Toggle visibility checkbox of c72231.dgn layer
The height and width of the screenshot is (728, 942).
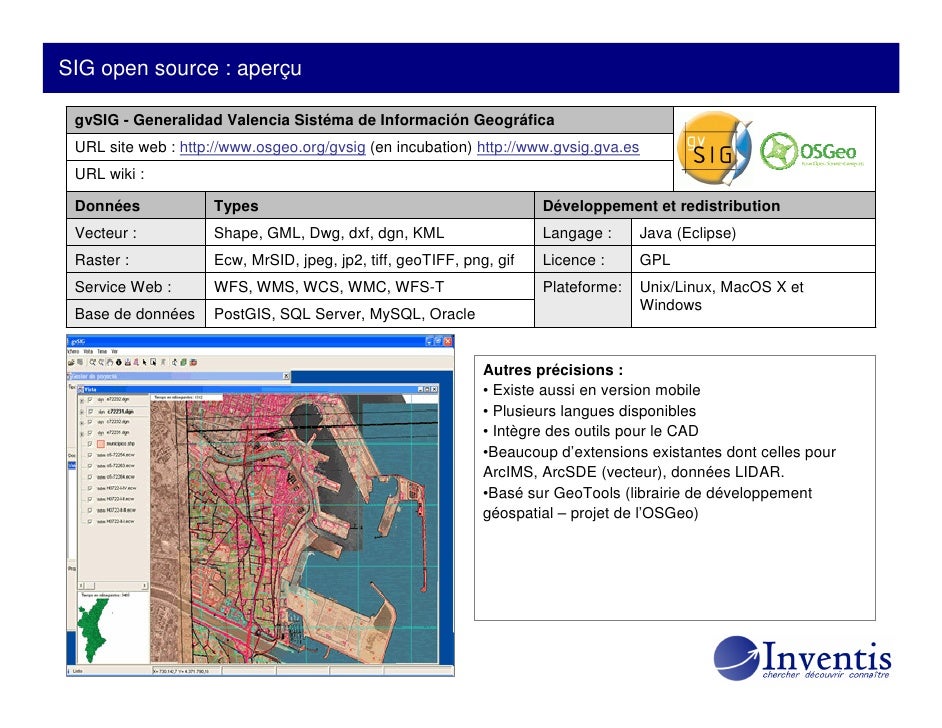(x=90, y=410)
